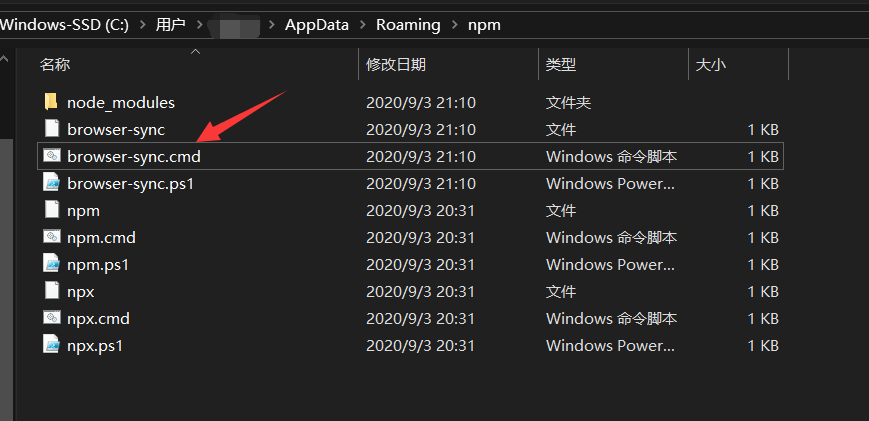Click the npx plain file icon

(51, 291)
